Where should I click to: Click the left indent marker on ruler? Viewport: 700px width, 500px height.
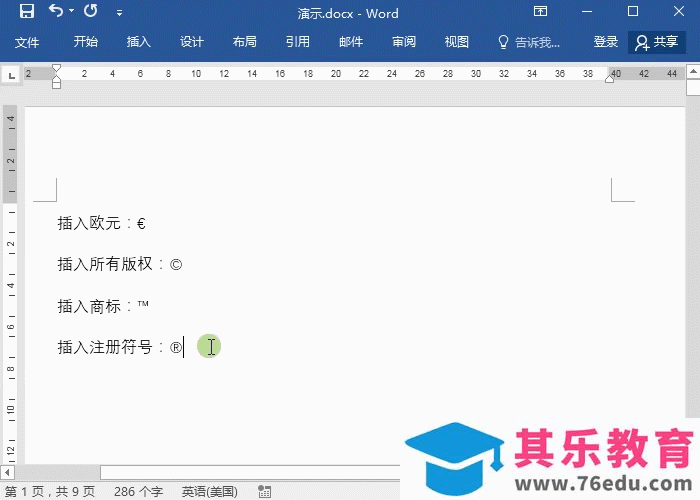tap(56, 83)
